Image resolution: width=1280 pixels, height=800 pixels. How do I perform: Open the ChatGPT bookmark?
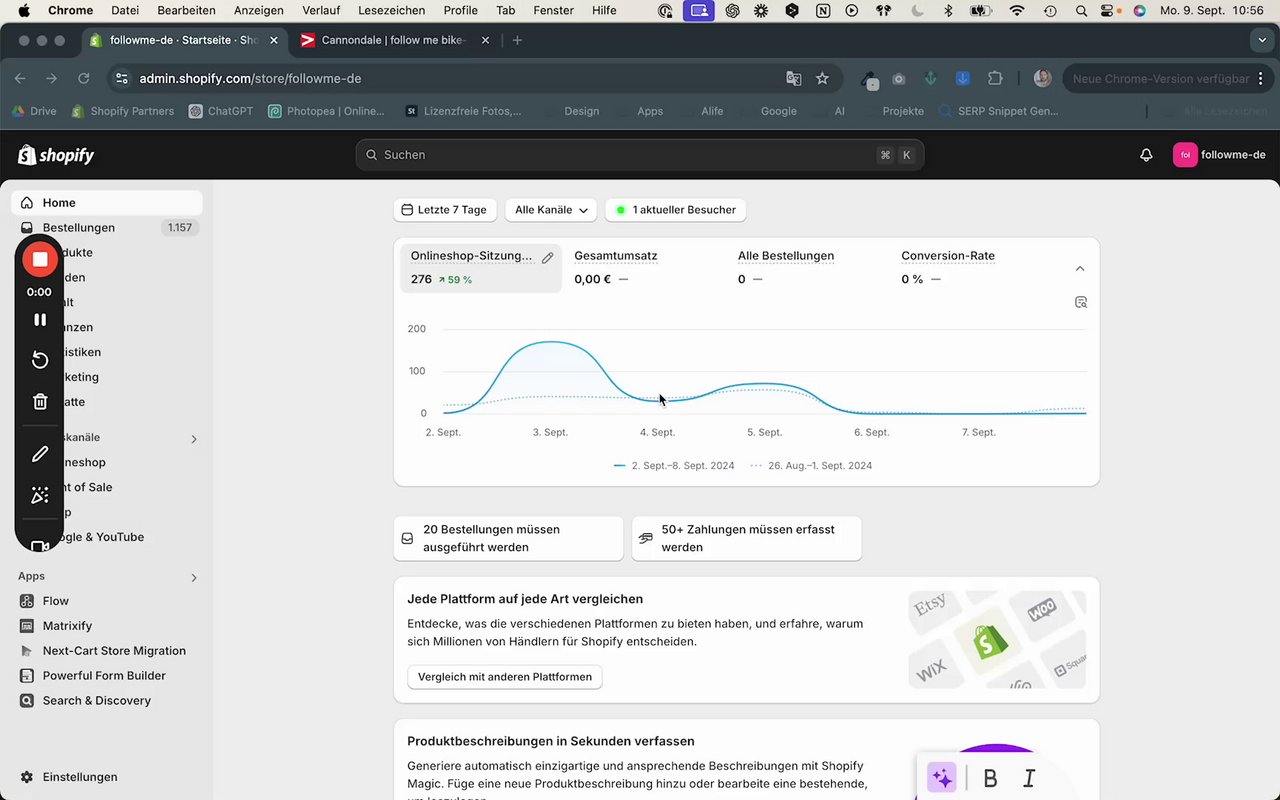[x=221, y=111]
